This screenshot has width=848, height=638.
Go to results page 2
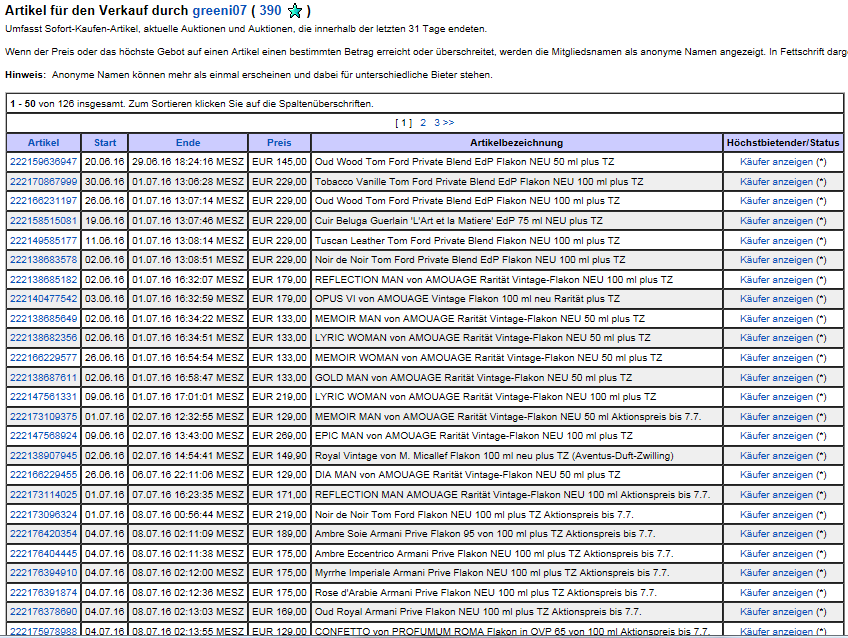(423, 123)
